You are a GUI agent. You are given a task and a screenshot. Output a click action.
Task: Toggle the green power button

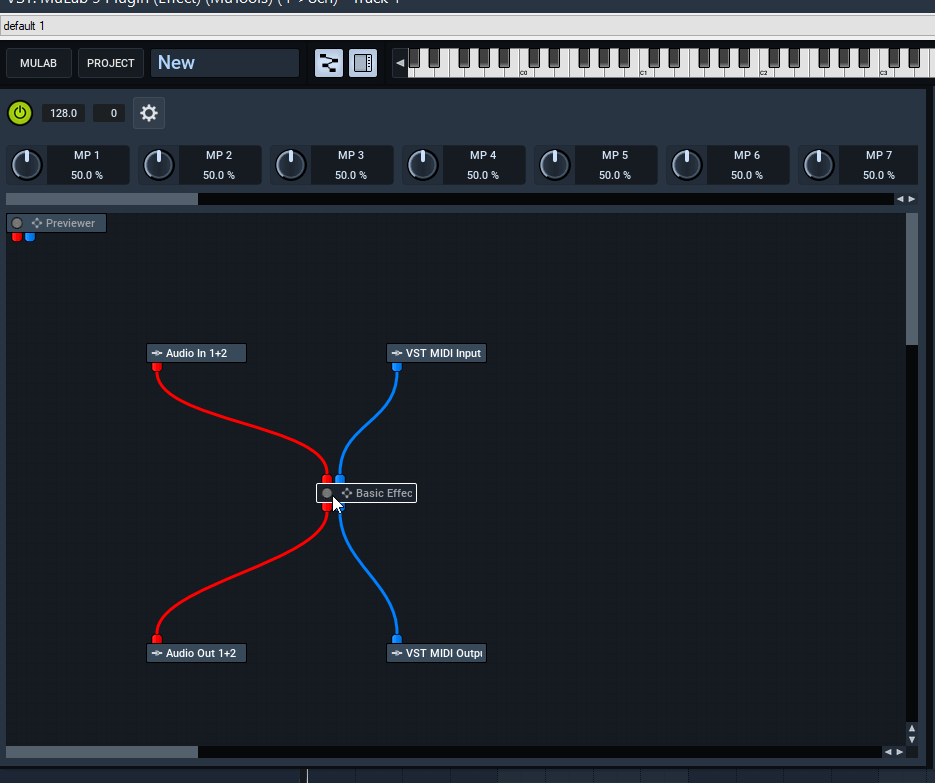point(20,113)
